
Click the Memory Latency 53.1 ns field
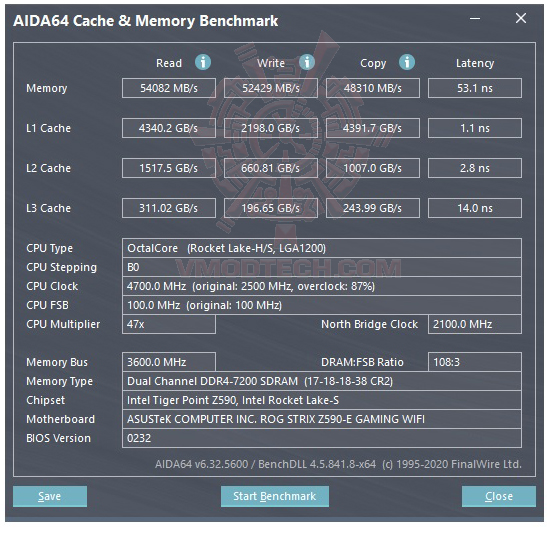coord(475,88)
